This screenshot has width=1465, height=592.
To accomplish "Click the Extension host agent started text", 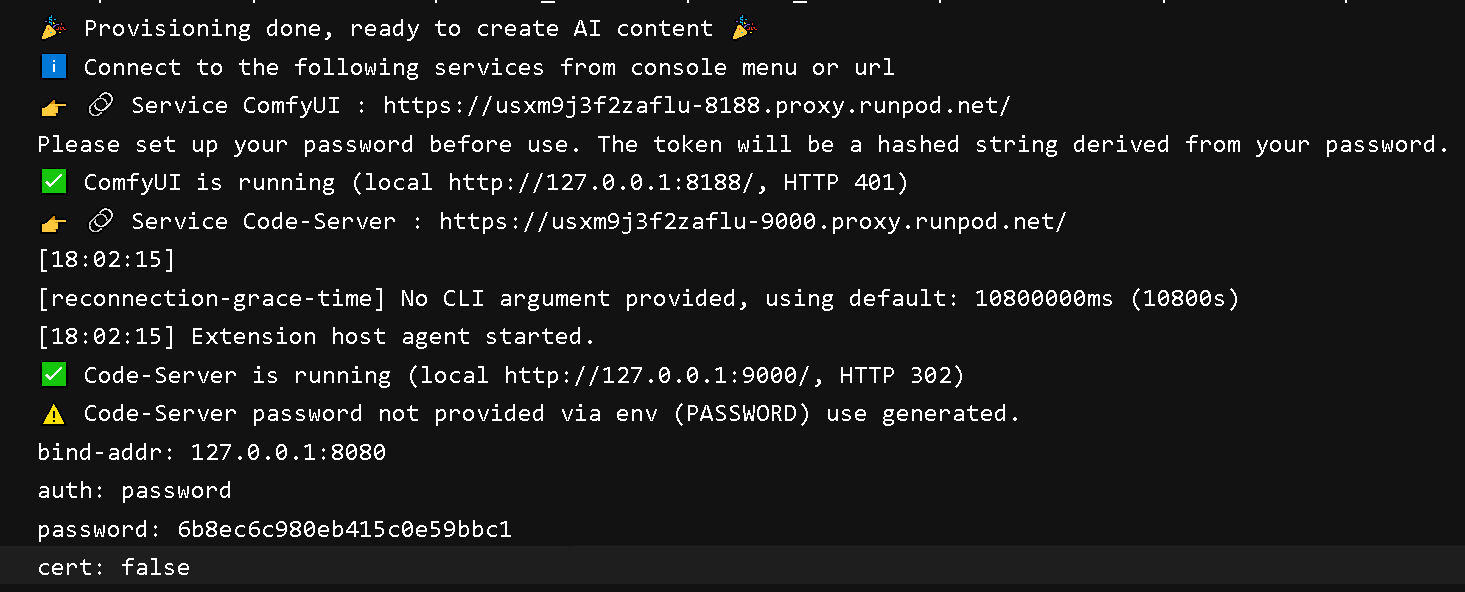I will (393, 336).
